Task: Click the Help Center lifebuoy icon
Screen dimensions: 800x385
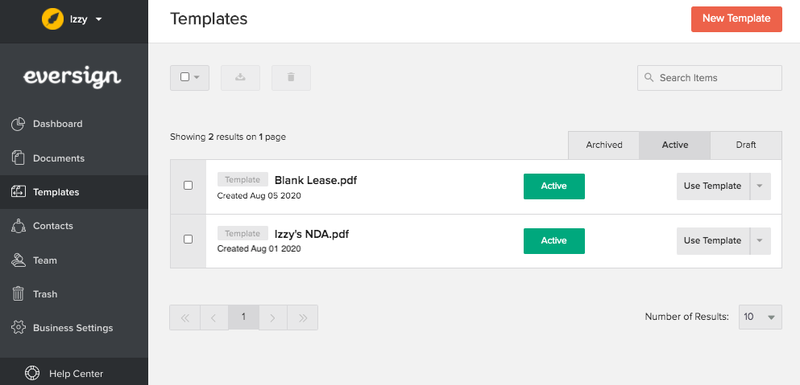Action: (32, 373)
